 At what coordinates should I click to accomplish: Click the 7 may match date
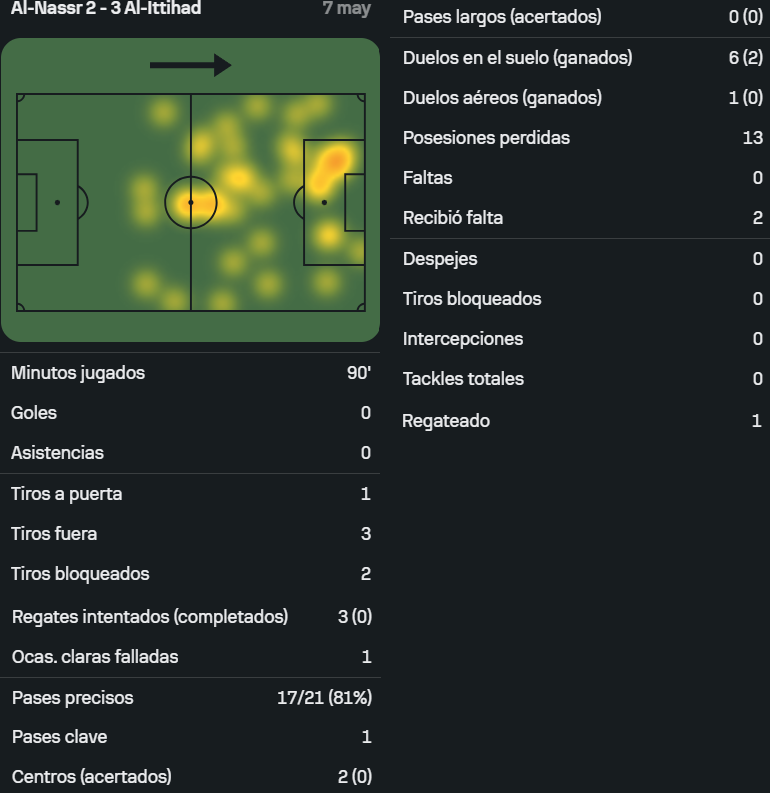[x=347, y=8]
